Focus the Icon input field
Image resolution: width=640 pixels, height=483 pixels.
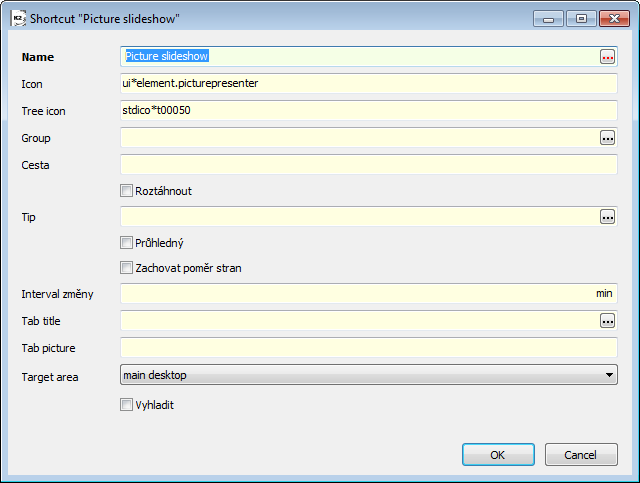tap(369, 84)
